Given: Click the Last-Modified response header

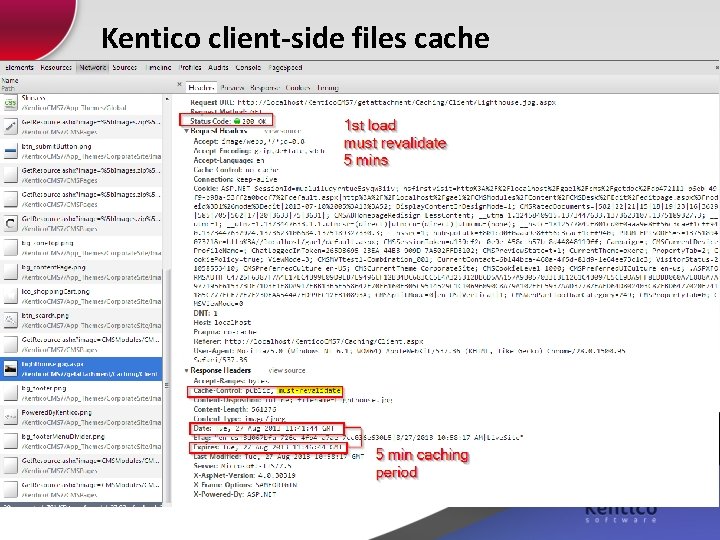Looking at the screenshot, I should [x=279, y=456].
